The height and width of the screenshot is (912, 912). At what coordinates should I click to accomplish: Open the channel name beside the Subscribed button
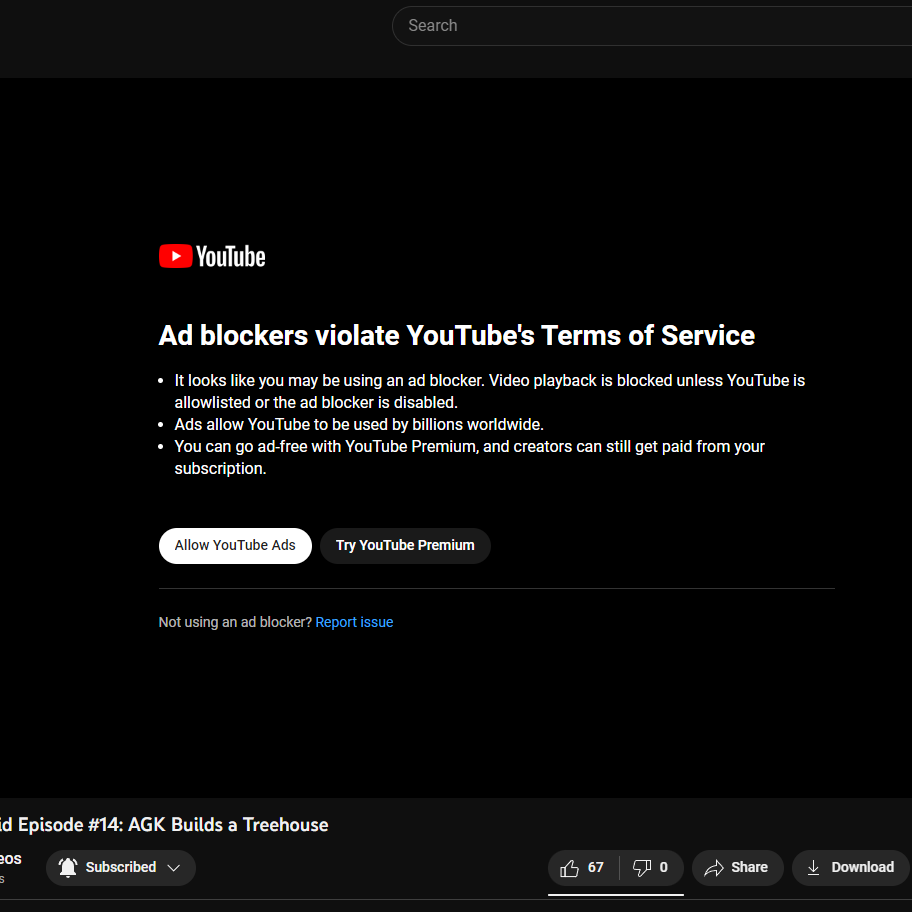point(10,859)
